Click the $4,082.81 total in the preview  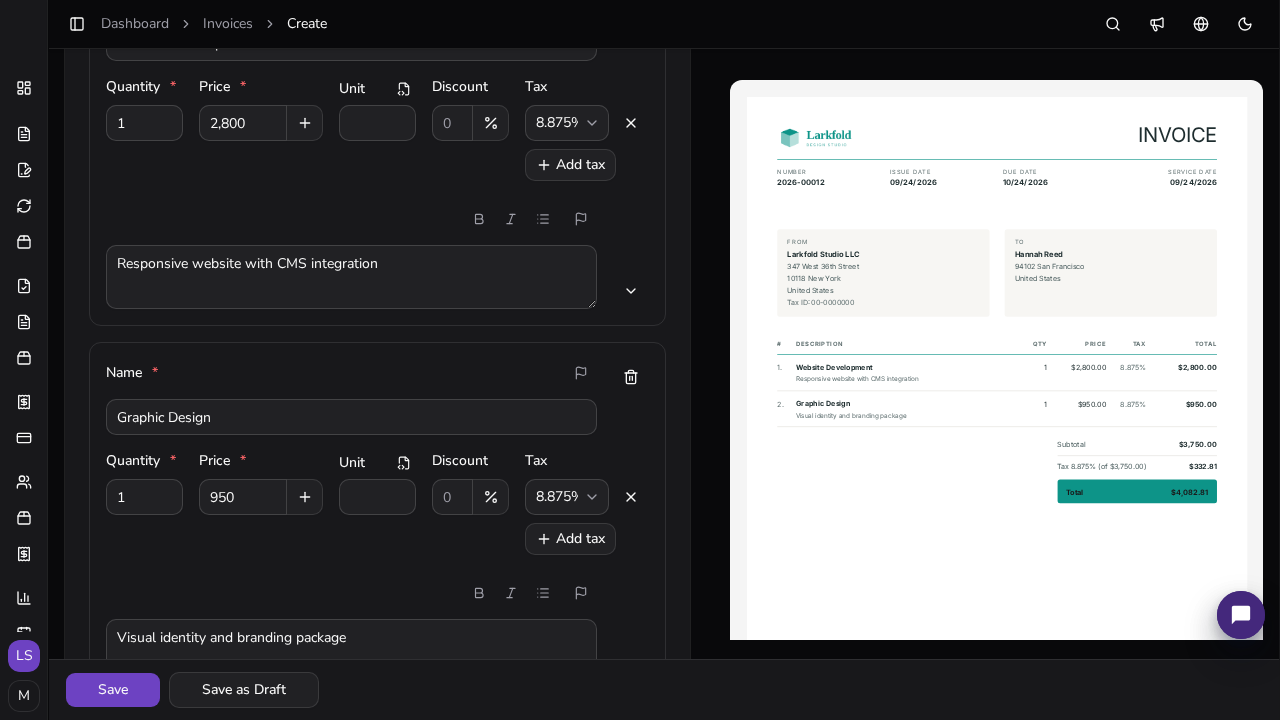[x=1189, y=492]
